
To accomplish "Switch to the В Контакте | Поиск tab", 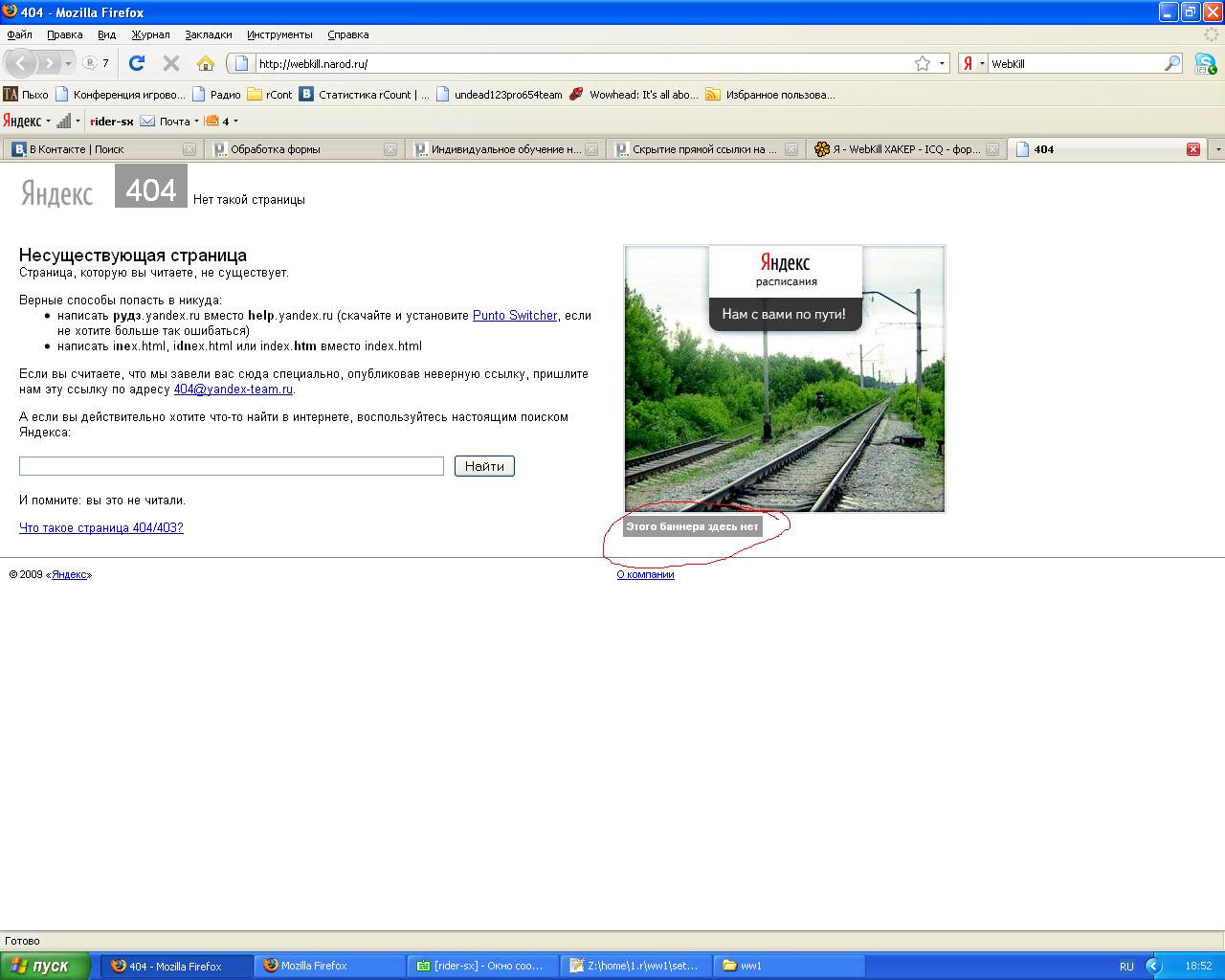I will point(96,149).
